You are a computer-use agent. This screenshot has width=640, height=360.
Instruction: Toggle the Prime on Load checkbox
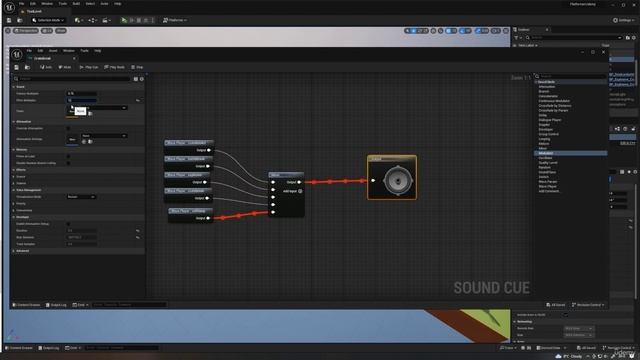pyautogui.click(x=68, y=156)
